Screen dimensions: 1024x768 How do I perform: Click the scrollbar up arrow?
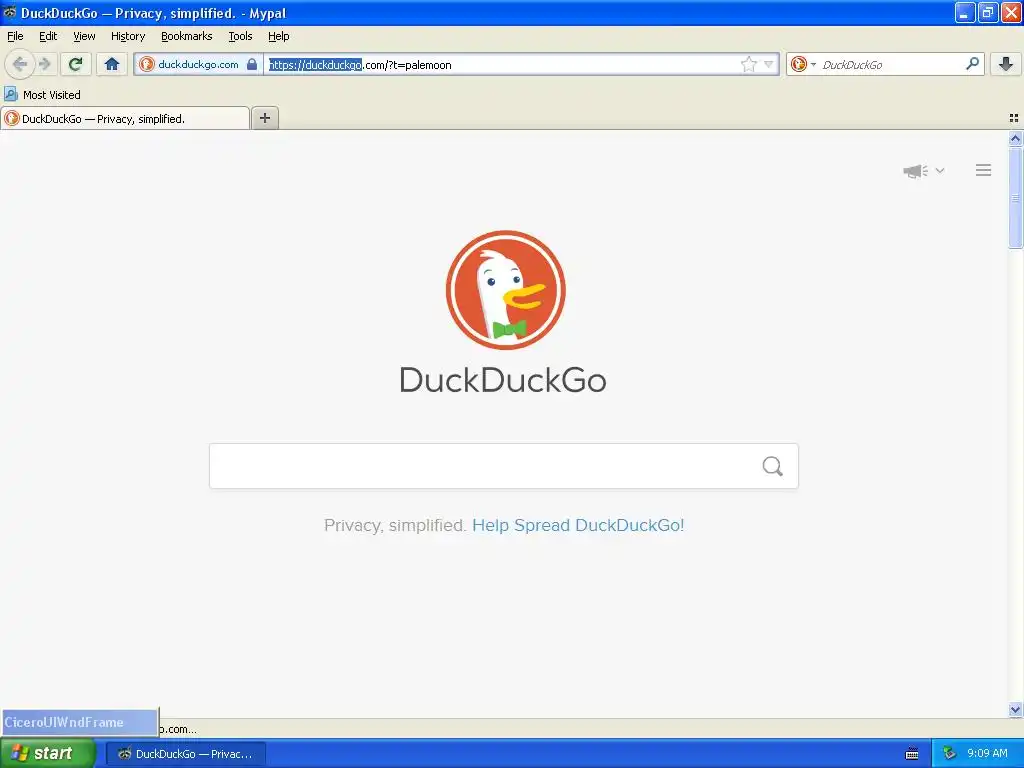point(1016,138)
